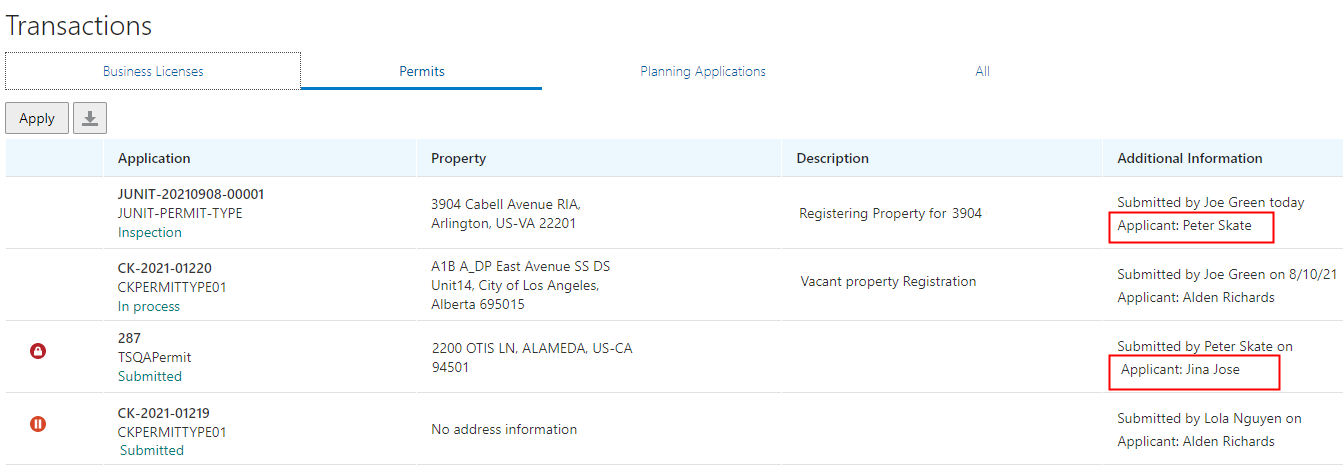This screenshot has height=469, width=1343.
Task: Click Applicant: Peter Skate text
Action: pyautogui.click(x=1184, y=226)
